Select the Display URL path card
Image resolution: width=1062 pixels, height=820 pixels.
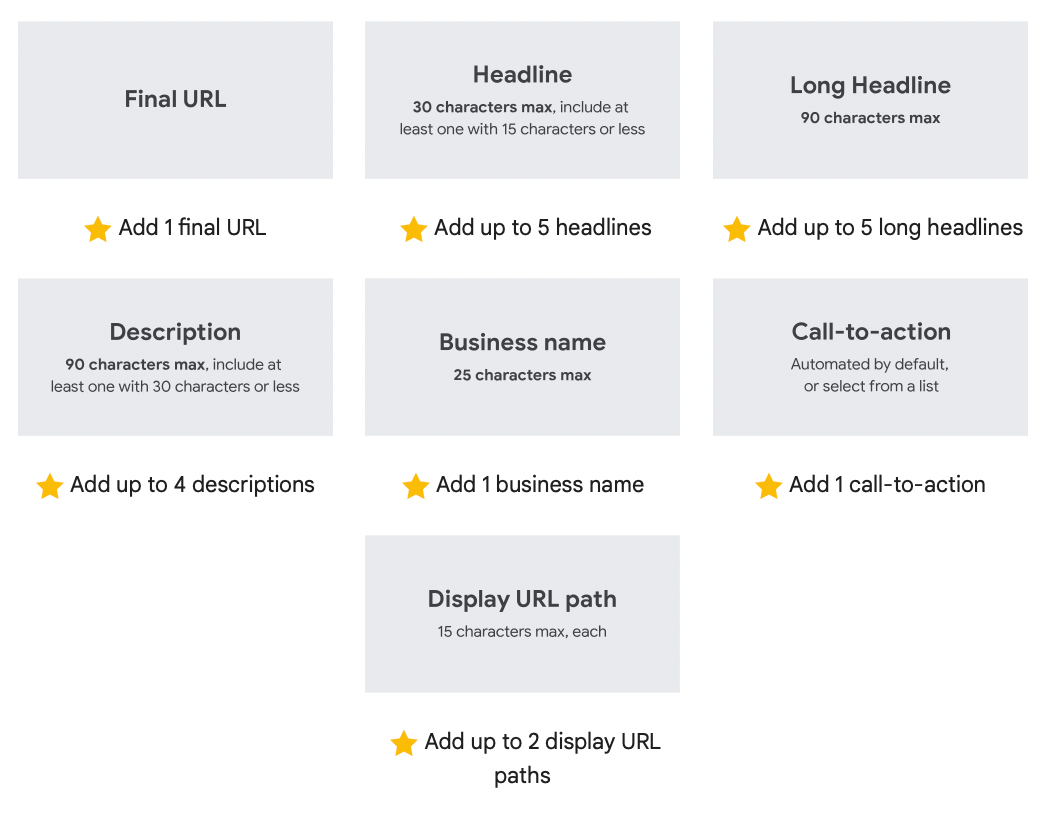click(522, 614)
